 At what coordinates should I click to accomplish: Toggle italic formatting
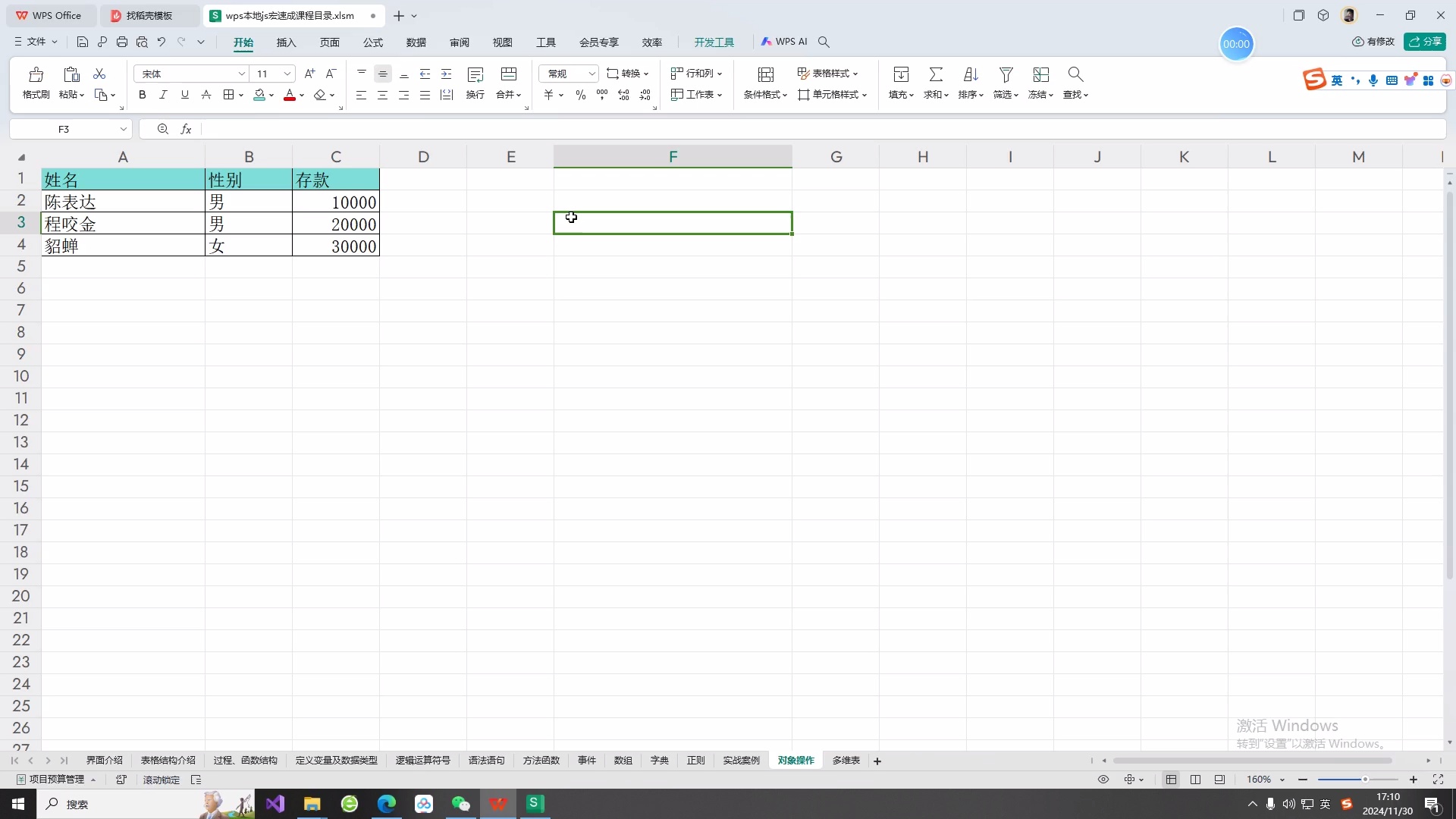tap(163, 95)
